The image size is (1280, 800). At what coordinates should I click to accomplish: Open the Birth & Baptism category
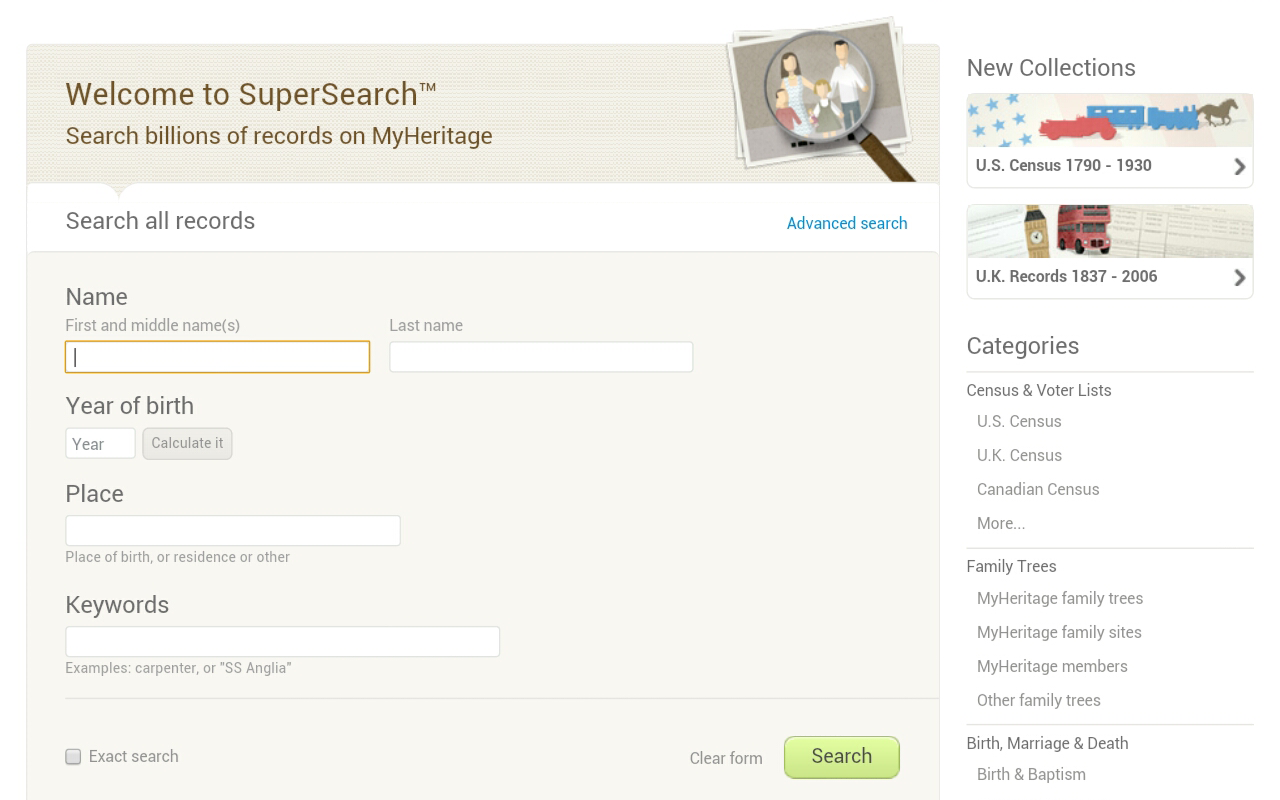pos(1030,774)
